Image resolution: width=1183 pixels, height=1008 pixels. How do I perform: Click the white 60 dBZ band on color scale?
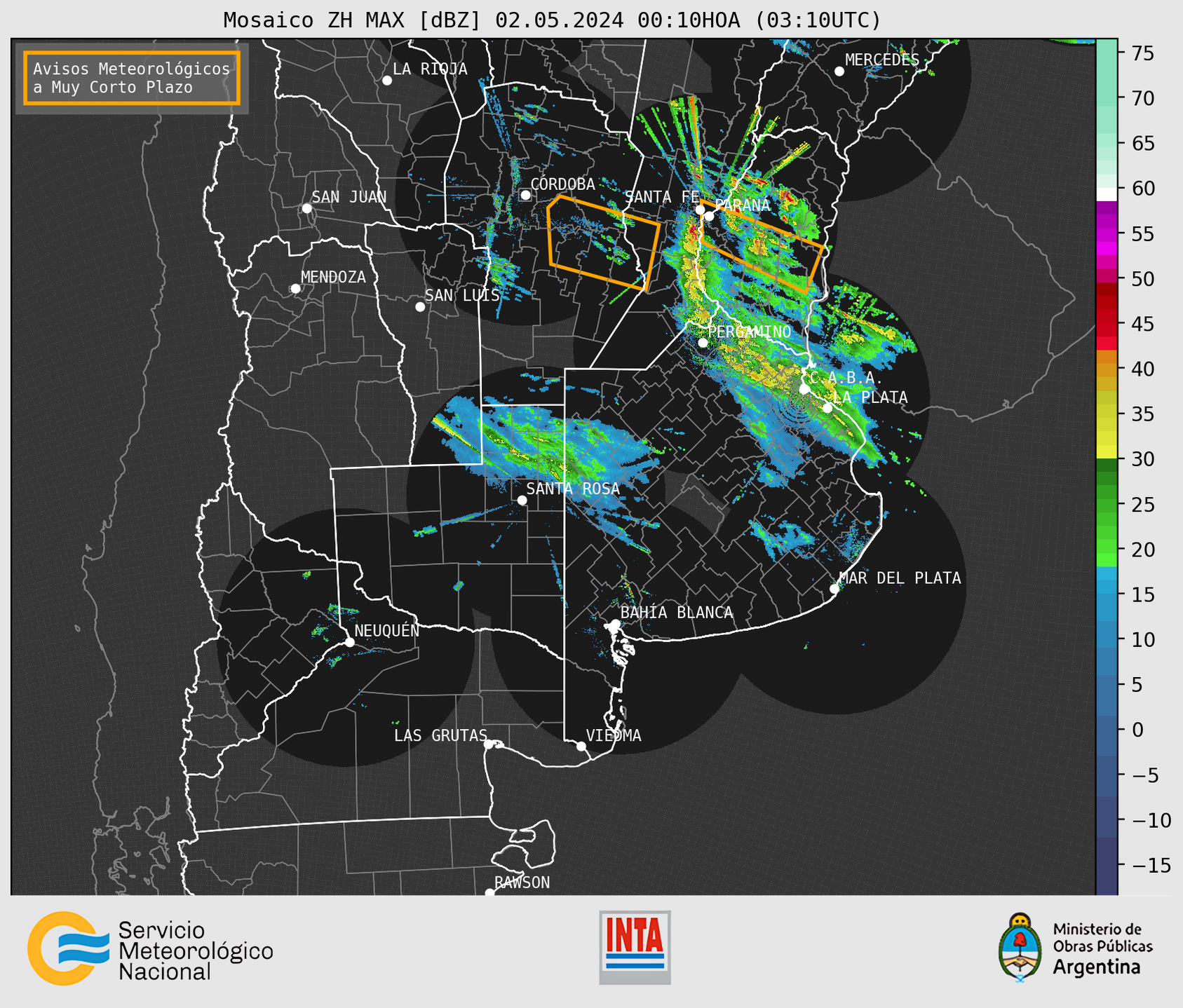pyautogui.click(x=1107, y=193)
